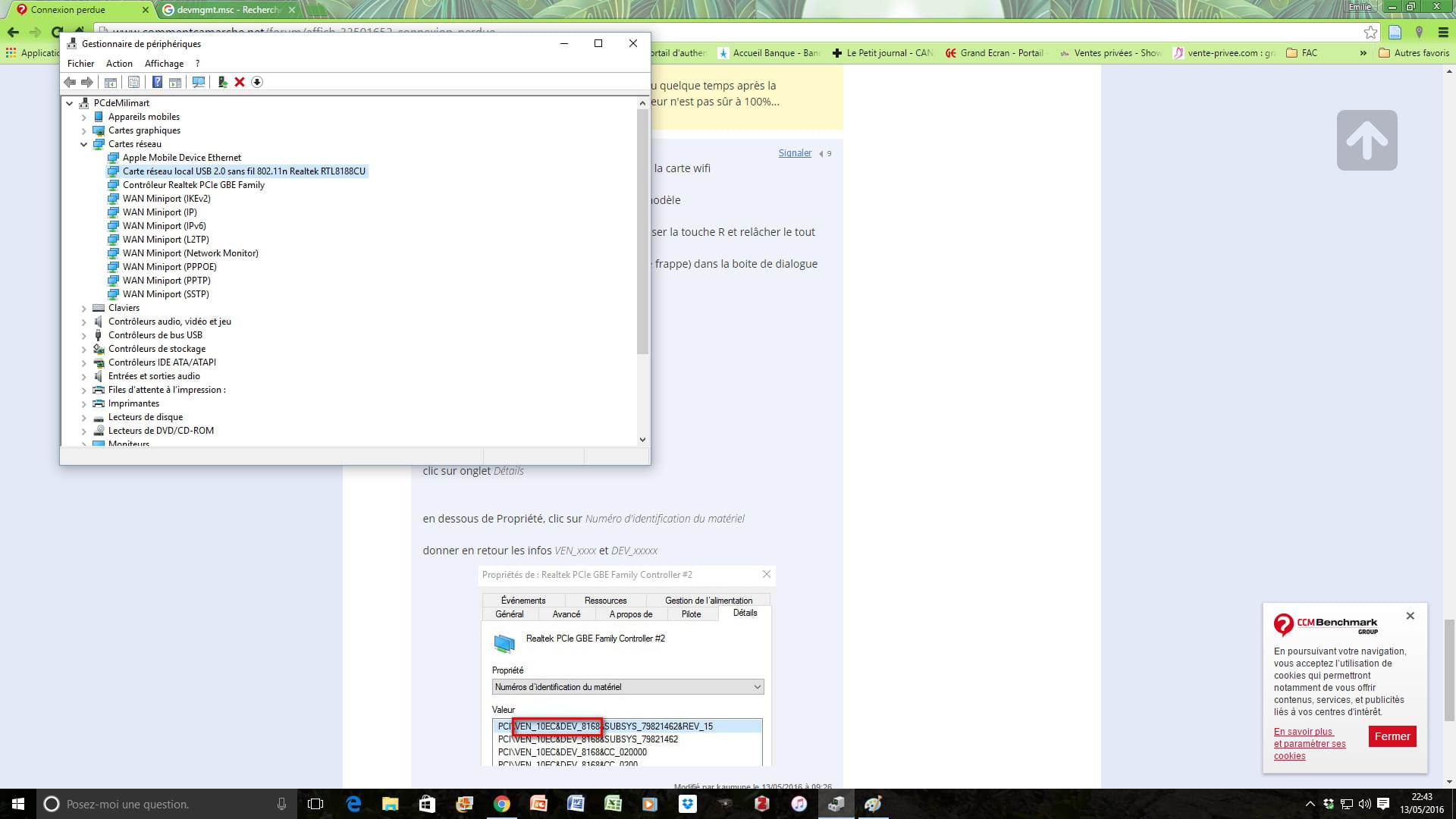This screenshot has height=819, width=1456.
Task: Open Google Chrome from the taskbar
Action: (502, 804)
